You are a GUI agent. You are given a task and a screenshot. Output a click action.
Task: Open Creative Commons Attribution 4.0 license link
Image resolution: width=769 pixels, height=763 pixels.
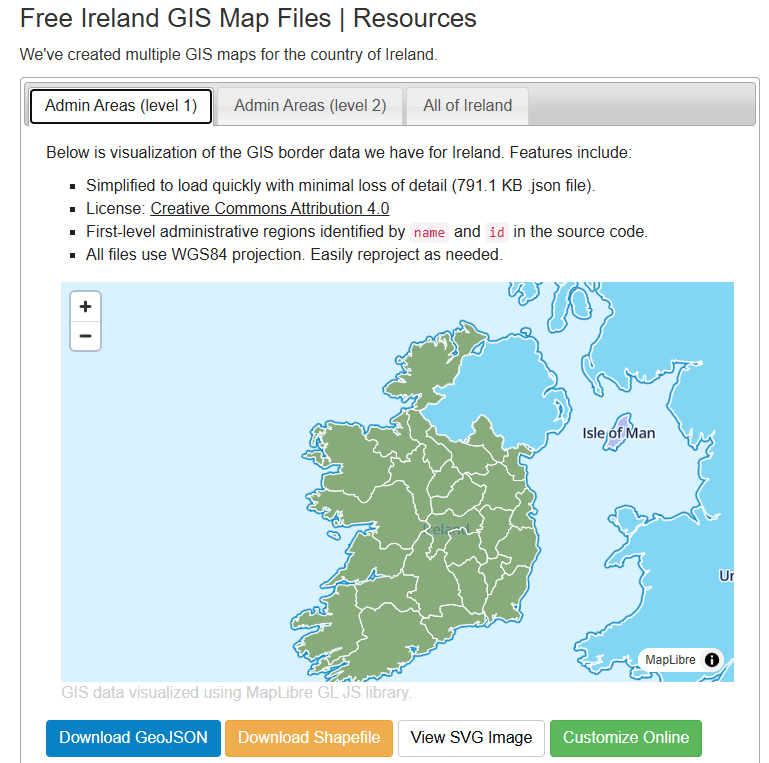[269, 209]
